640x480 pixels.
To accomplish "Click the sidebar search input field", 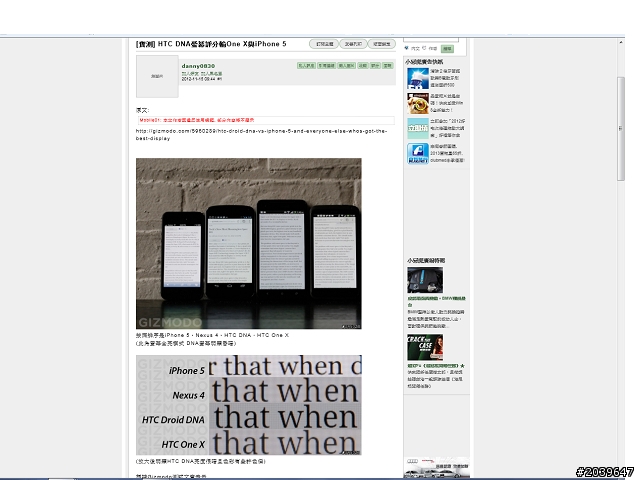I will [431, 40].
